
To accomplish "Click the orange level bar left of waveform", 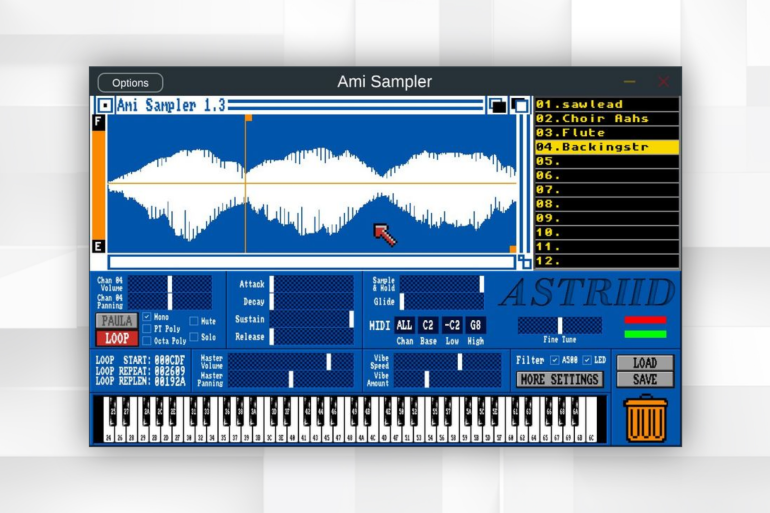I will [x=98, y=185].
